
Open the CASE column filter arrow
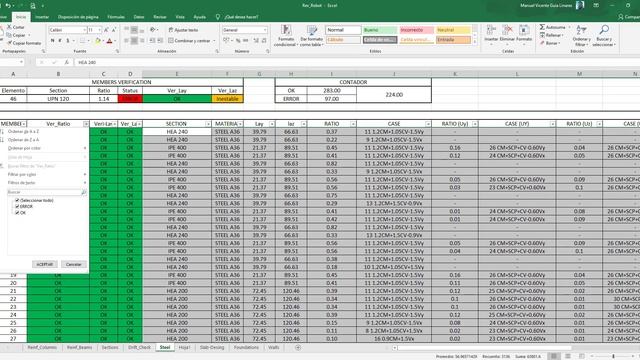point(428,124)
